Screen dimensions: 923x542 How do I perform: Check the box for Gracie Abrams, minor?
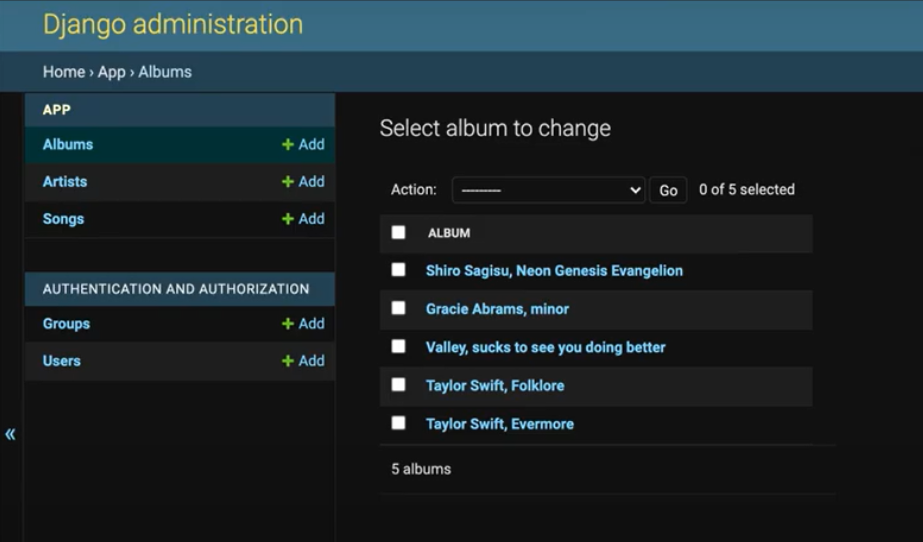pyautogui.click(x=399, y=308)
